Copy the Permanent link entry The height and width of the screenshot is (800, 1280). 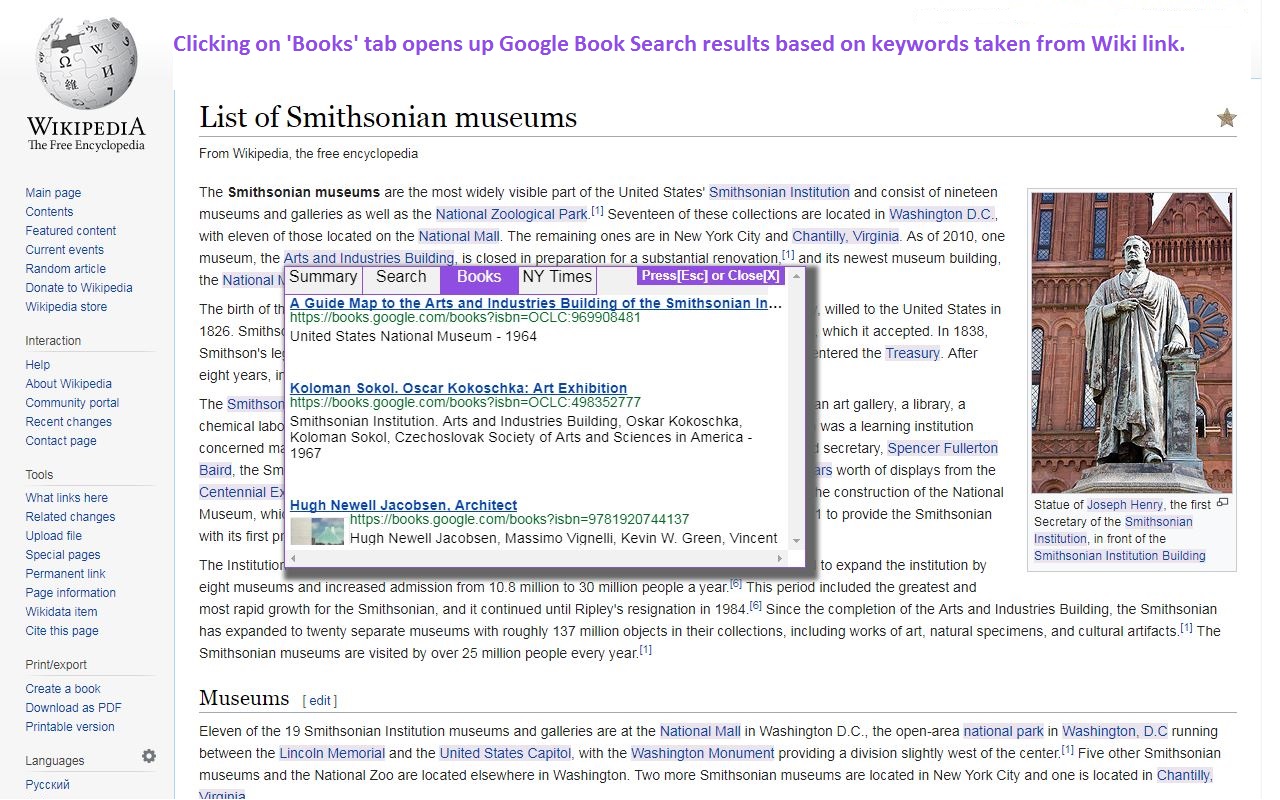66,574
